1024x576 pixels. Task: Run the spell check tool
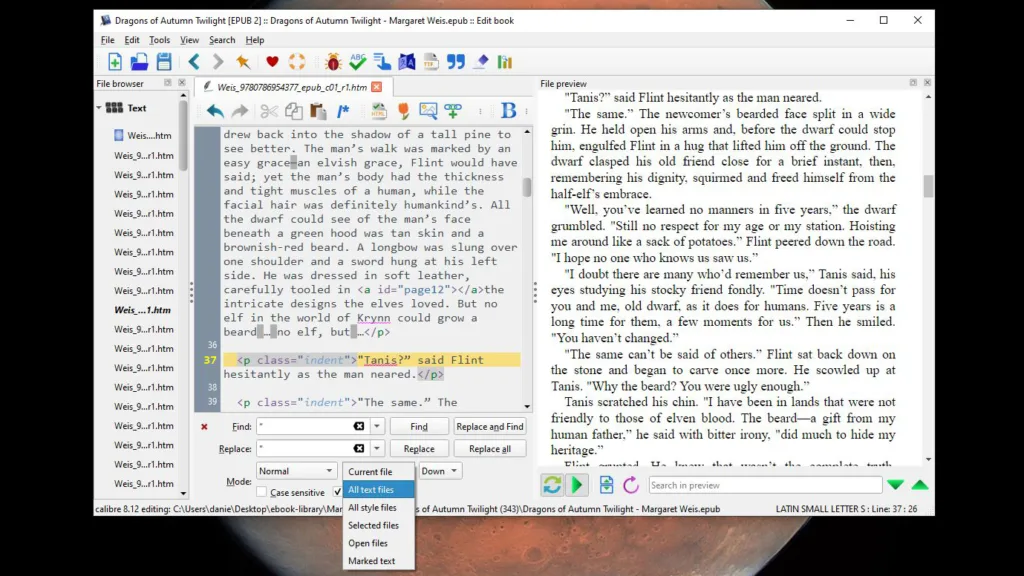click(x=356, y=61)
